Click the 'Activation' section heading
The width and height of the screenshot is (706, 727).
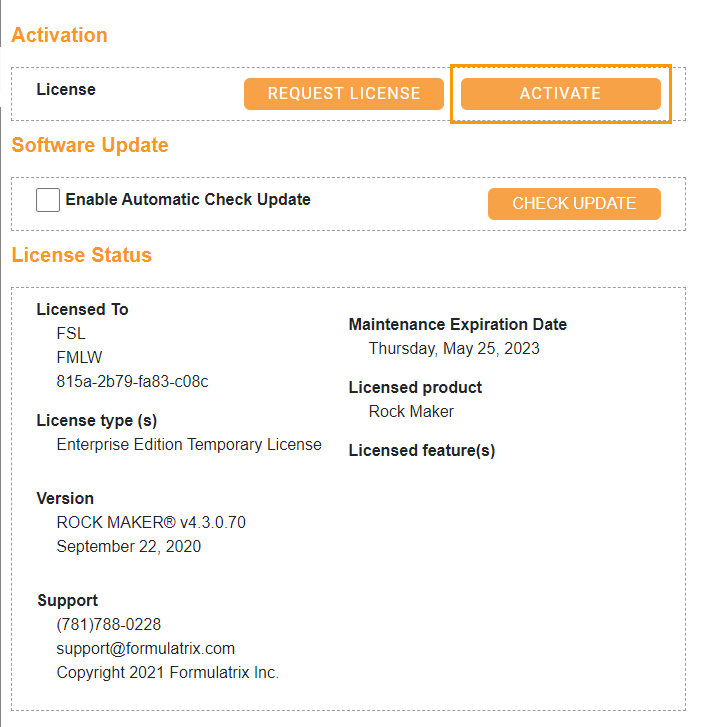(x=59, y=35)
